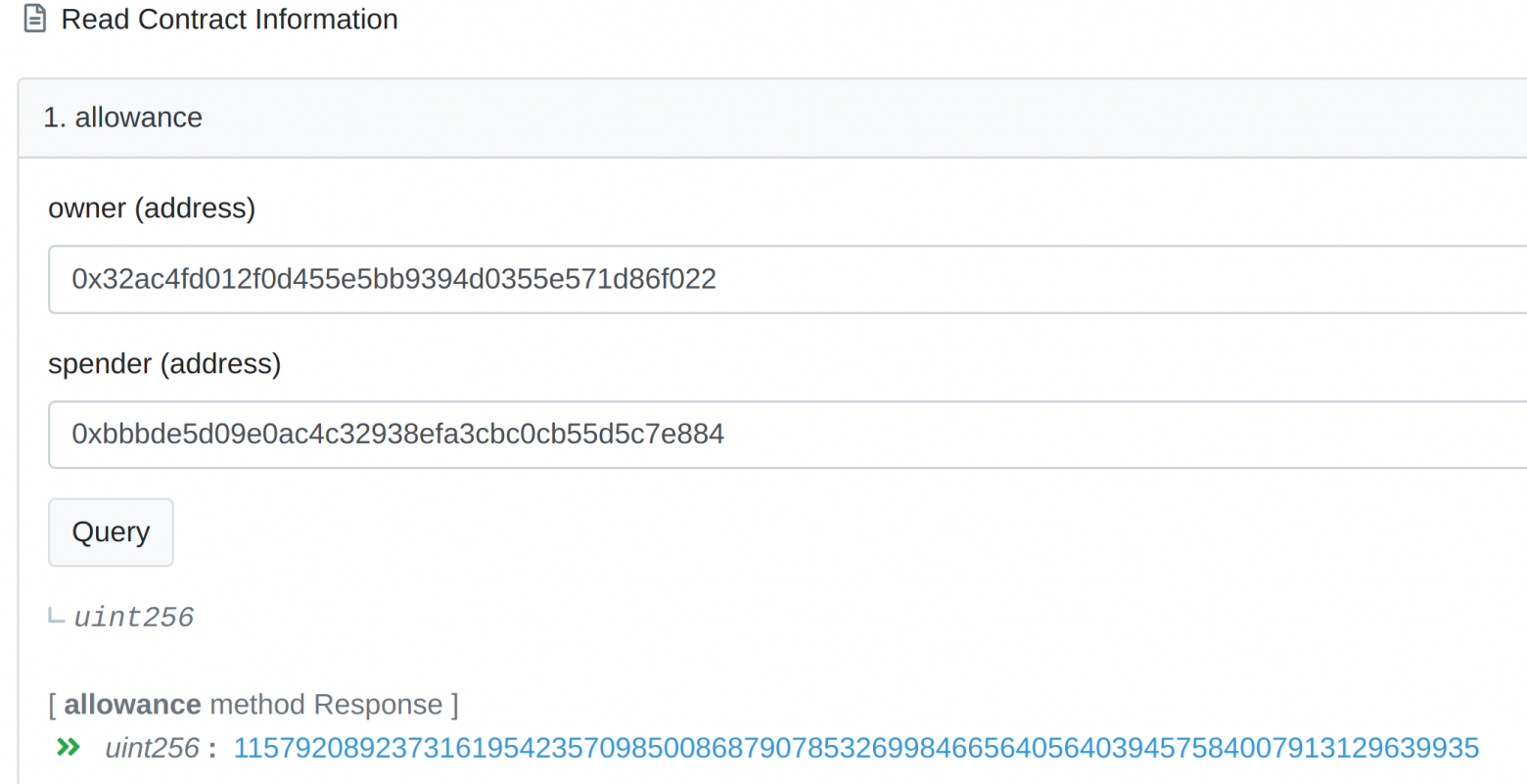Click the italic 'uint256' label in result row
The image size is (1527, 784).
point(152,749)
